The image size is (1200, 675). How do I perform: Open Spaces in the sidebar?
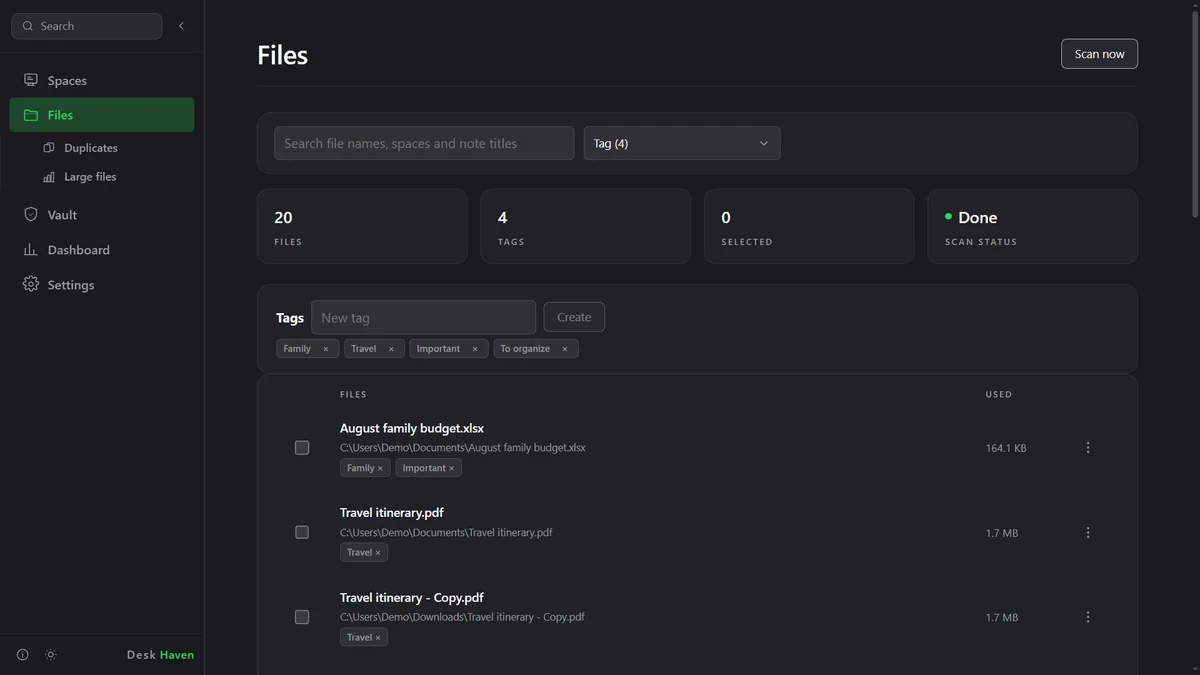102,80
